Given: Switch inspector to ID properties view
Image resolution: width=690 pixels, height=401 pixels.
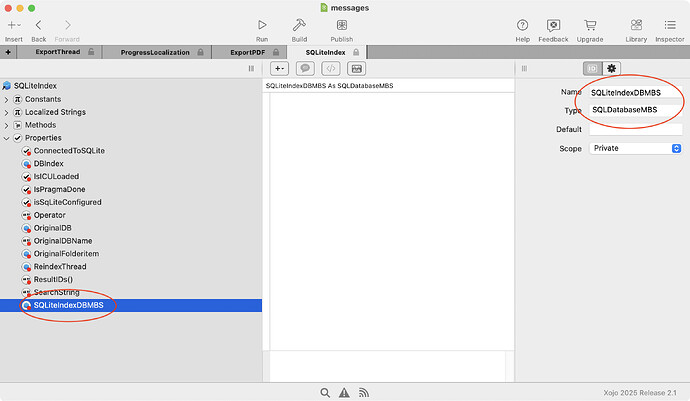Looking at the screenshot, I should (592, 69).
